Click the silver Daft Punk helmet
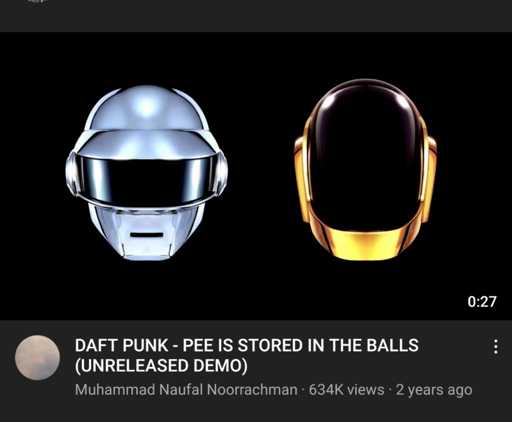512x422 pixels. pos(147,173)
